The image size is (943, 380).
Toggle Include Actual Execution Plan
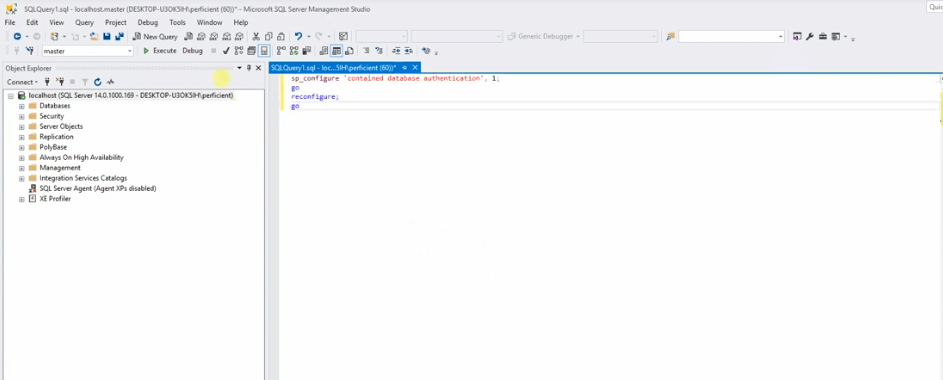pos(281,51)
